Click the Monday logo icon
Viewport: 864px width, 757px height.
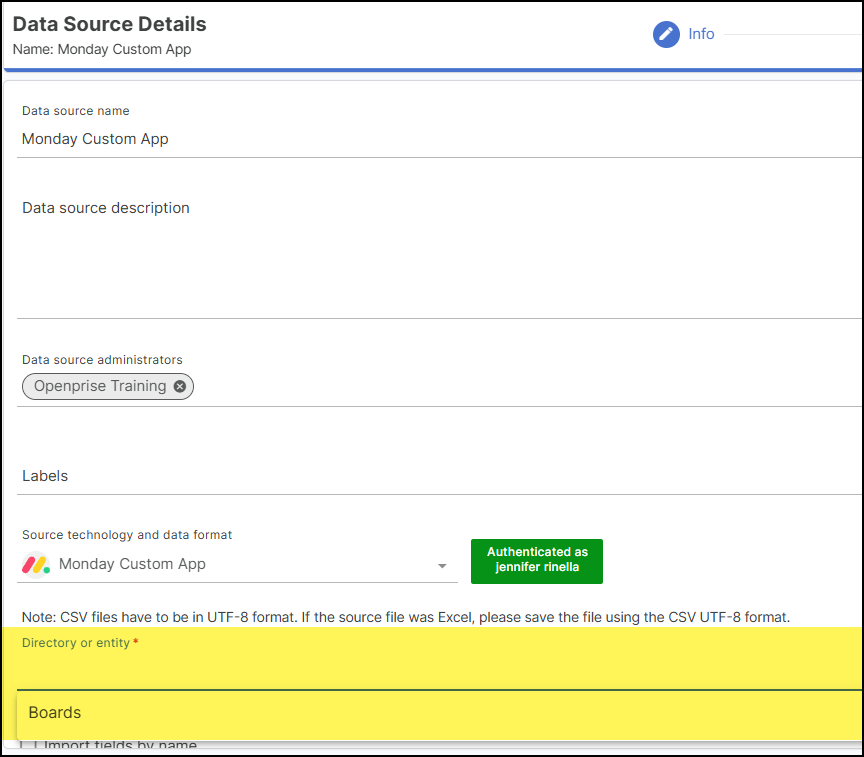coord(35,564)
